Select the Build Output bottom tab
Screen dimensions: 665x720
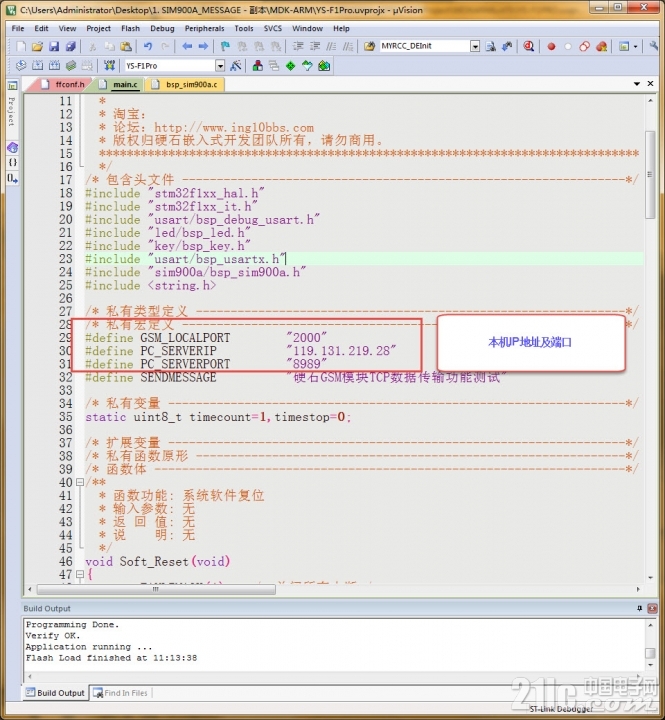[56, 693]
